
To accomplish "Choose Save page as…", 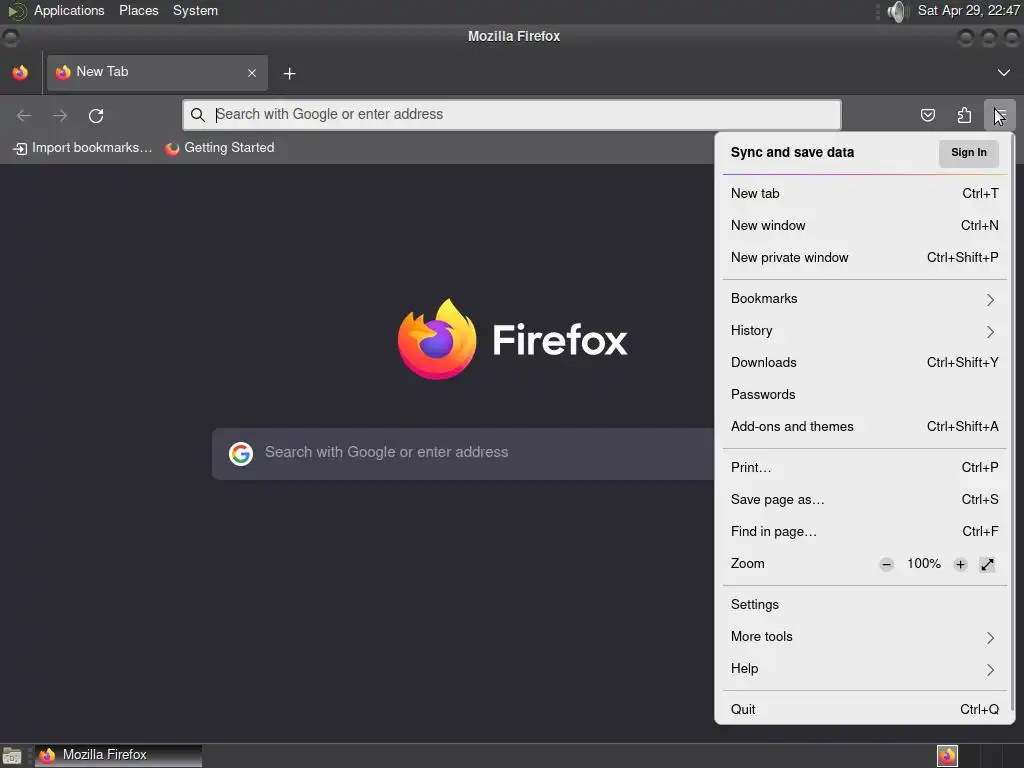I will pyautogui.click(x=864, y=500).
